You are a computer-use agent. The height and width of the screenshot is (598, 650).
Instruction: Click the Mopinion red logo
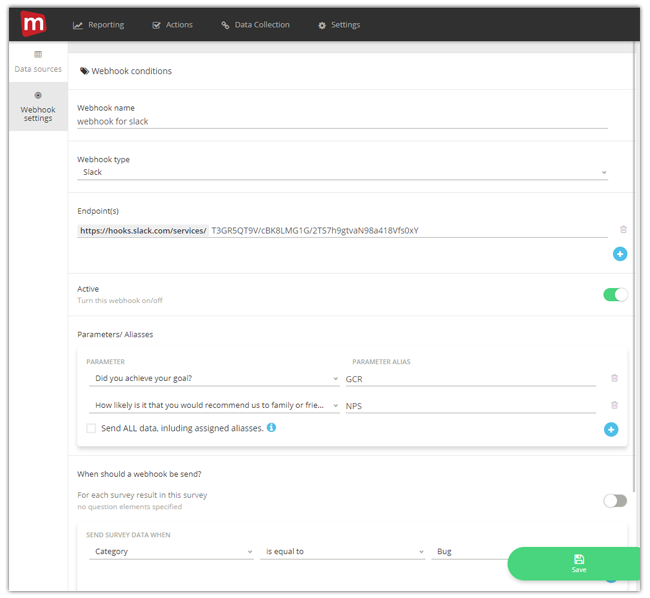(33, 24)
